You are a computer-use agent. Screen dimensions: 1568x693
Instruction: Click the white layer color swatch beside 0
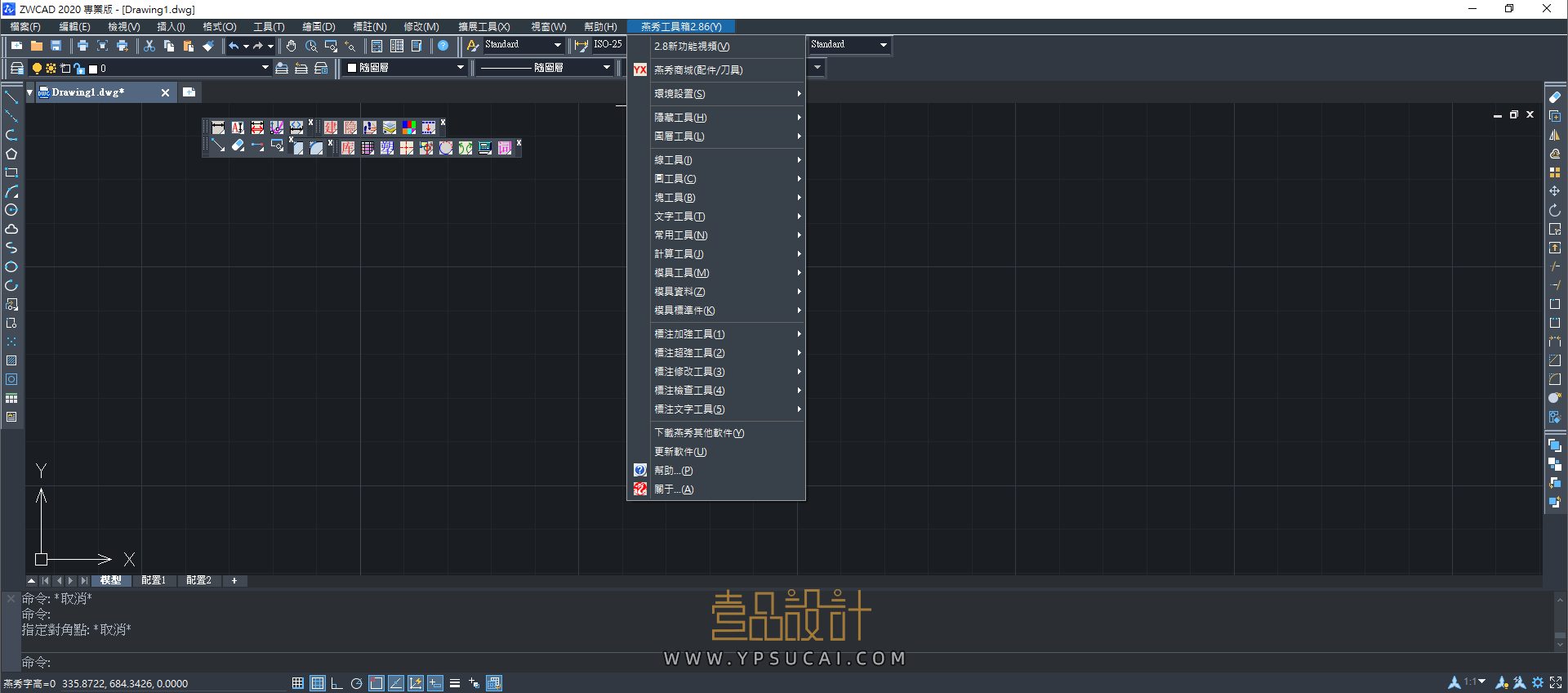[x=93, y=69]
